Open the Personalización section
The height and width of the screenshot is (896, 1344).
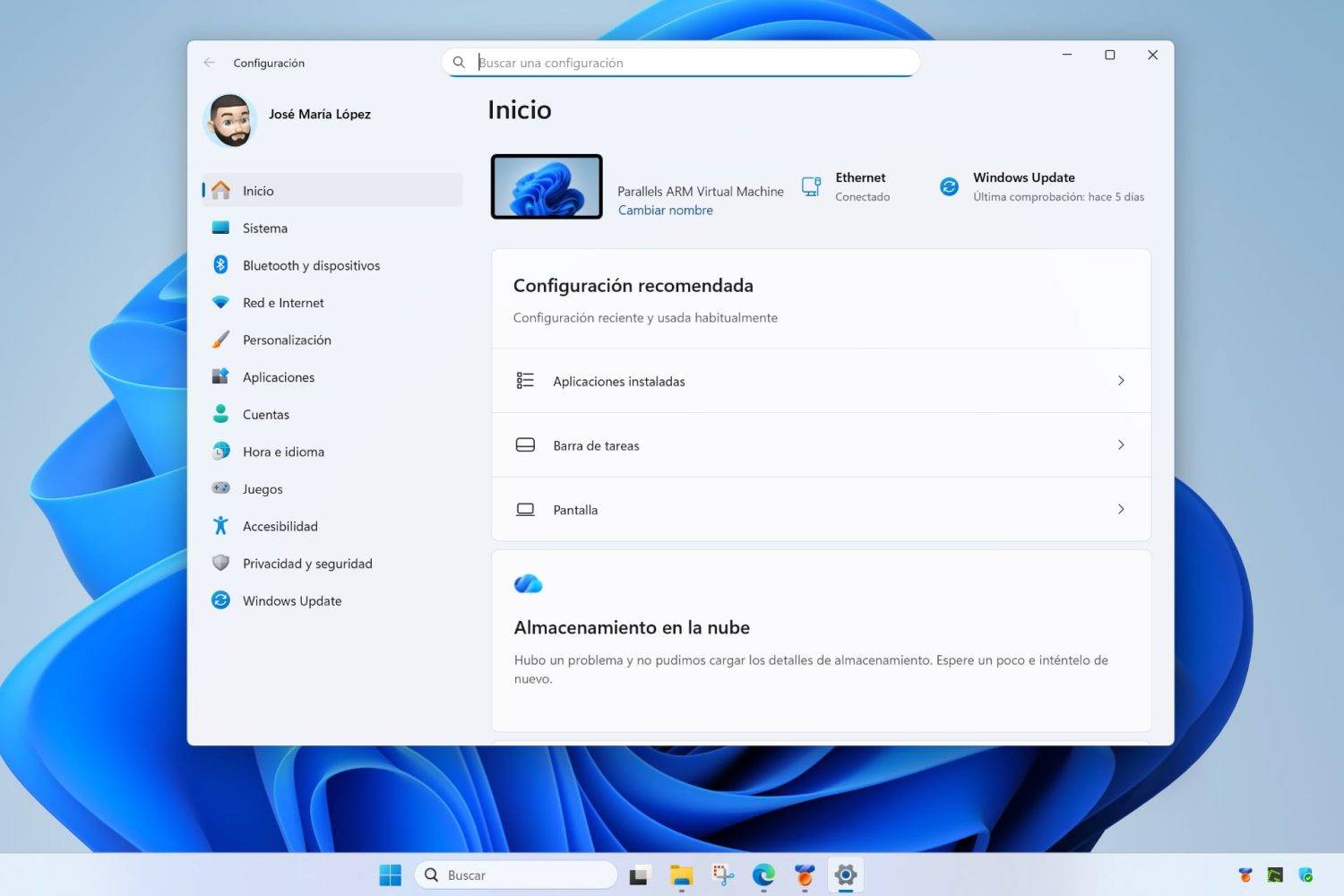[332, 340]
